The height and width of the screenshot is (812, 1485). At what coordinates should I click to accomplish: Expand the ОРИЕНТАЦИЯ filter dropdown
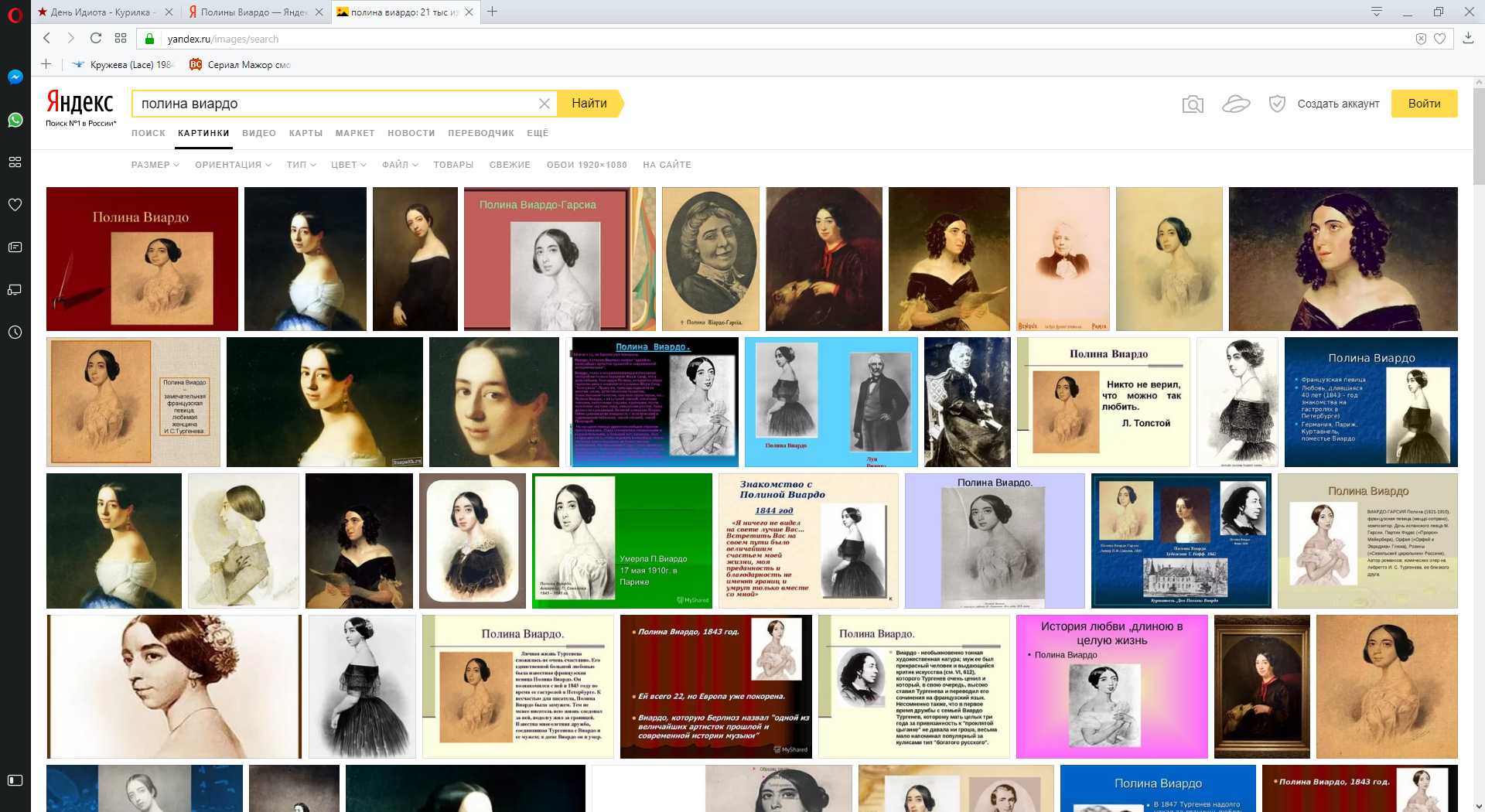click(234, 165)
